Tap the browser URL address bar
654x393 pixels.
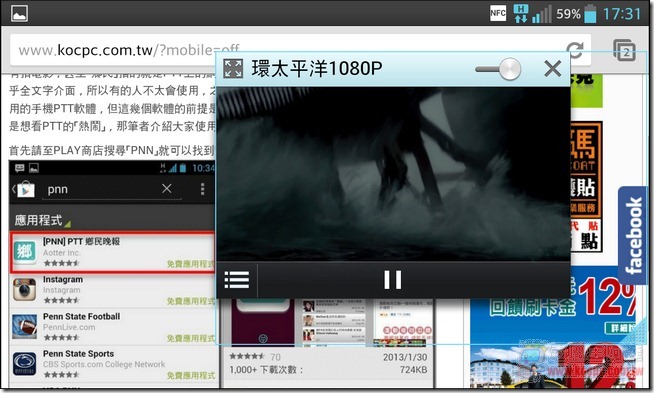click(300, 50)
